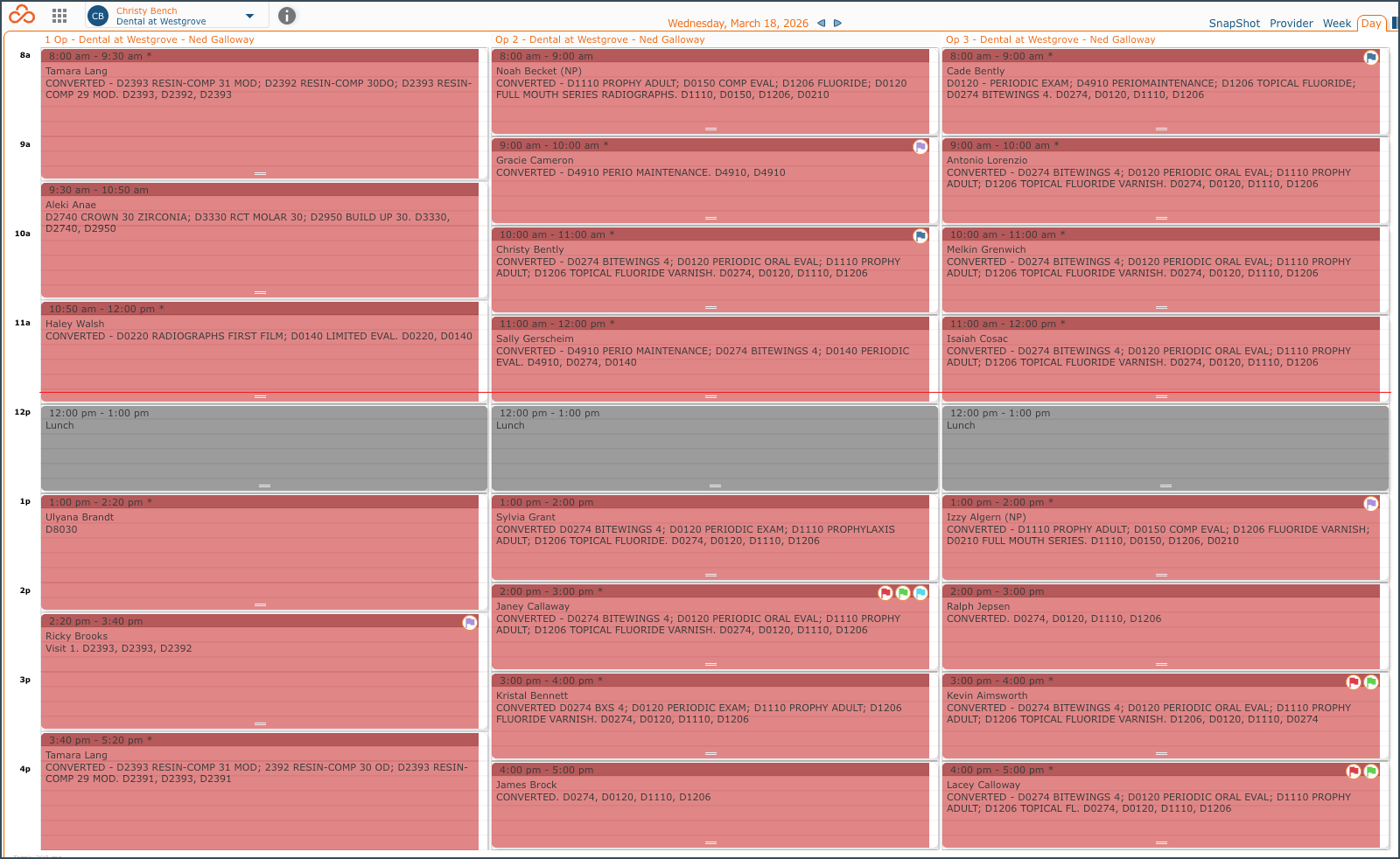Click Christy Bench user name
This screenshot has height=859, width=1400.
point(146,11)
